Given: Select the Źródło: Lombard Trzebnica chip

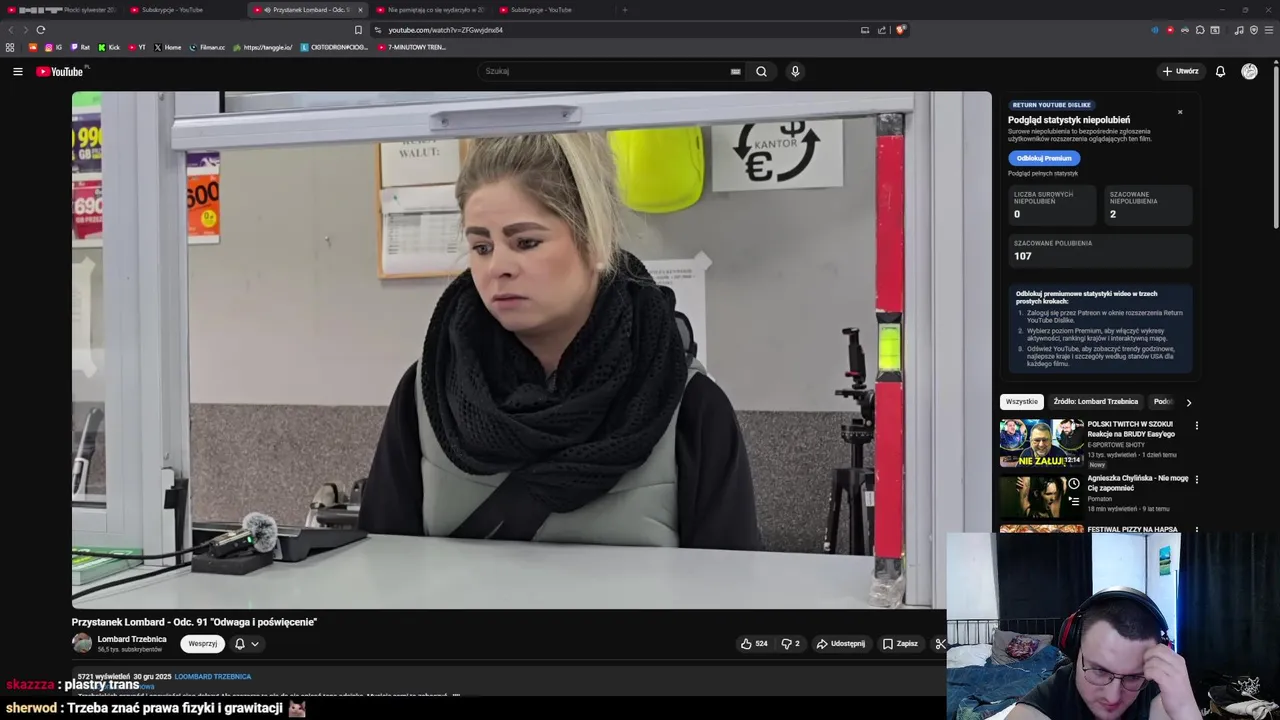Looking at the screenshot, I should click(1096, 402).
